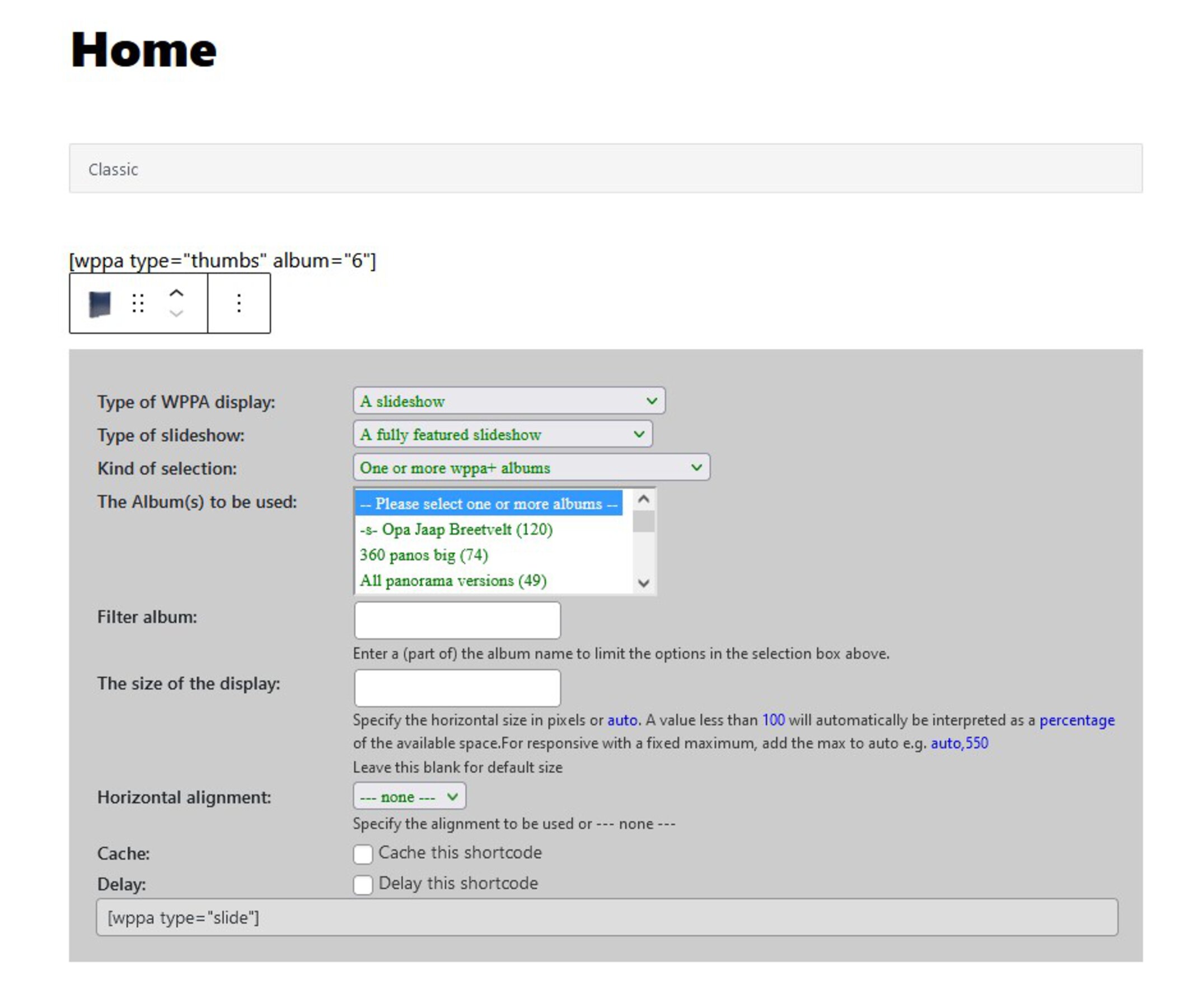
Task: Select album 360 panos big (74)
Action: [423, 556]
